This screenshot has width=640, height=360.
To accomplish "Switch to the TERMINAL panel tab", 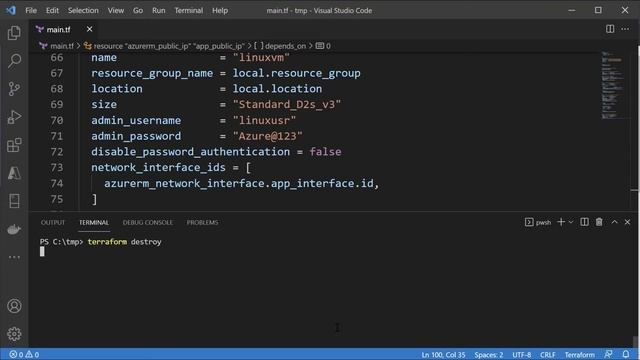I will (x=94, y=222).
